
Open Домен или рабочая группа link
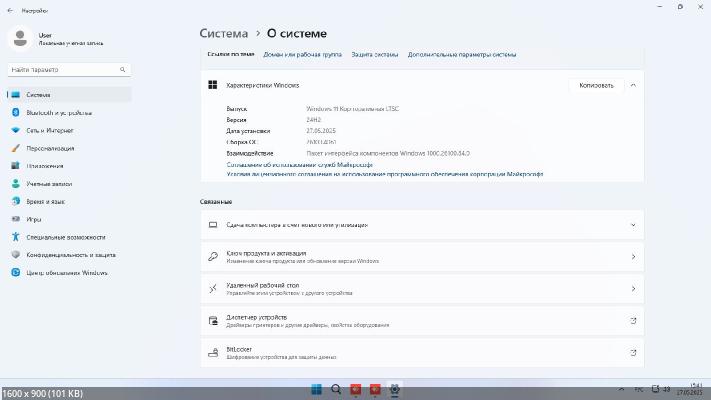(x=302, y=54)
